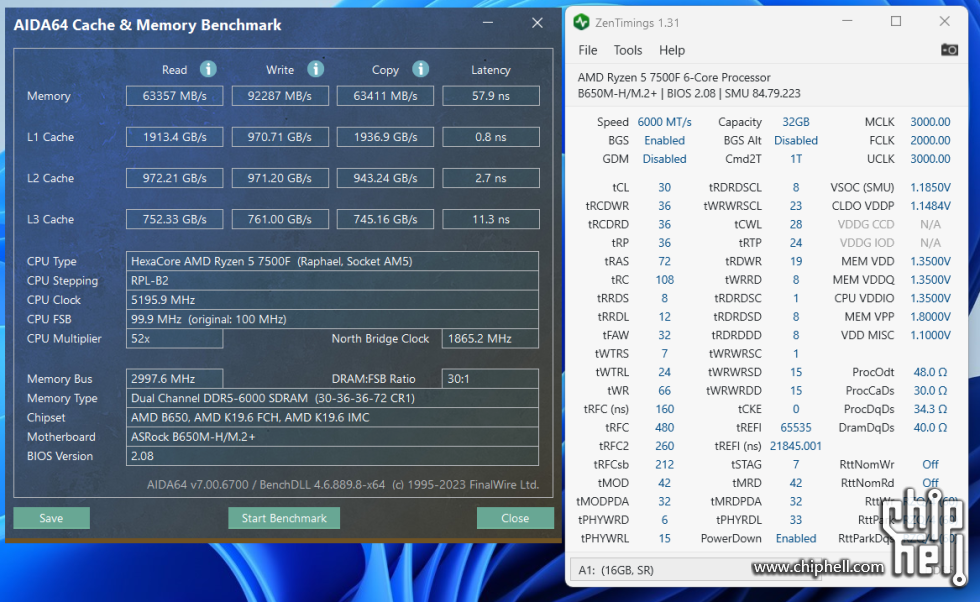
Task: Open the Help menu in ZenTimings
Action: click(672, 50)
